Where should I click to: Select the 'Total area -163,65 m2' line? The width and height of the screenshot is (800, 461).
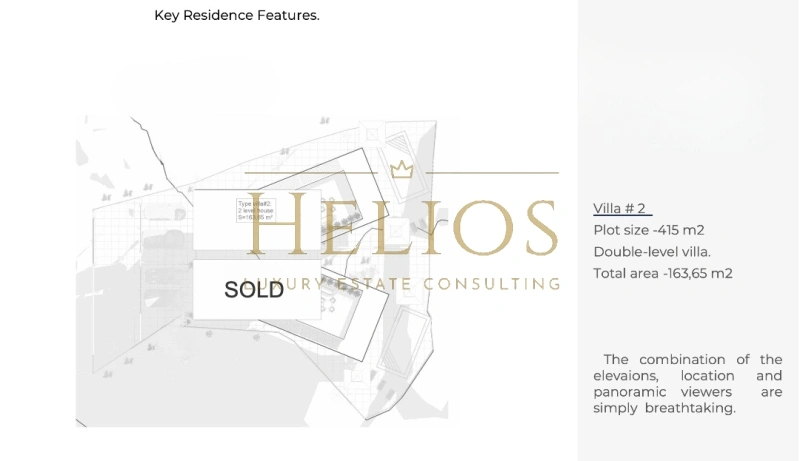663,273
